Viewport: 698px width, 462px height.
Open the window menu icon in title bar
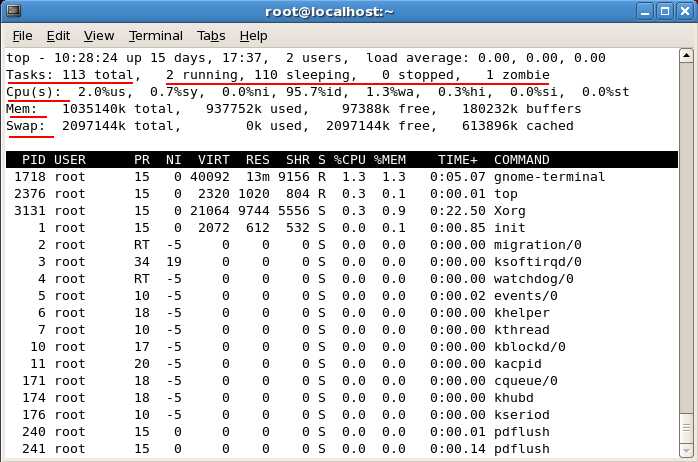point(14,12)
